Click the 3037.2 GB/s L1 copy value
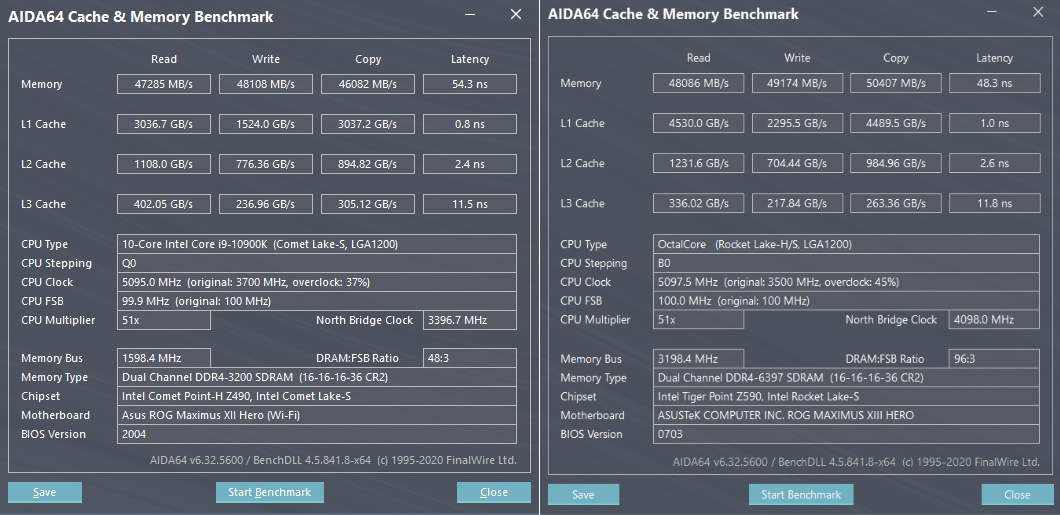The width and height of the screenshot is (1060, 515). click(x=368, y=124)
